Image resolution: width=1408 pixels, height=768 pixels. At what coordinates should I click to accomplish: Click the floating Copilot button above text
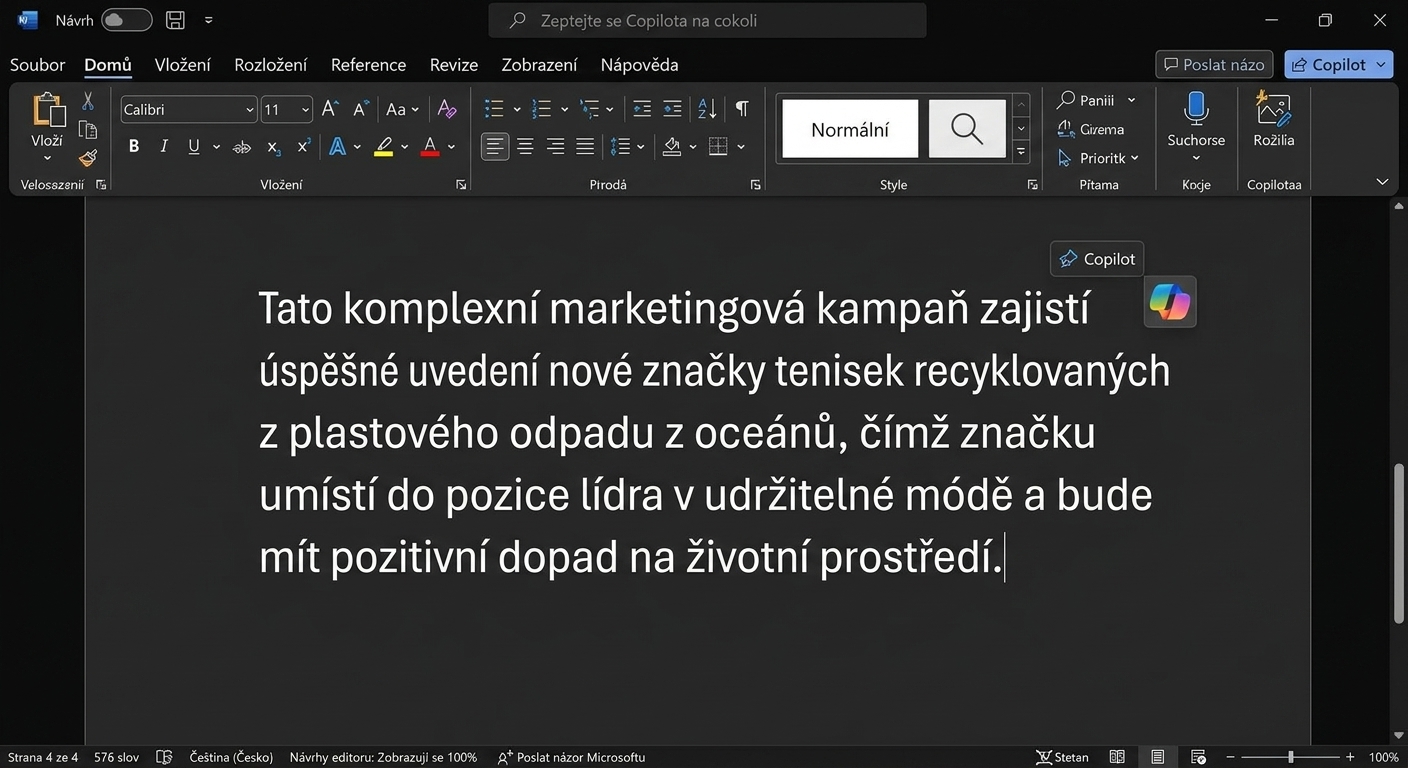1097,259
